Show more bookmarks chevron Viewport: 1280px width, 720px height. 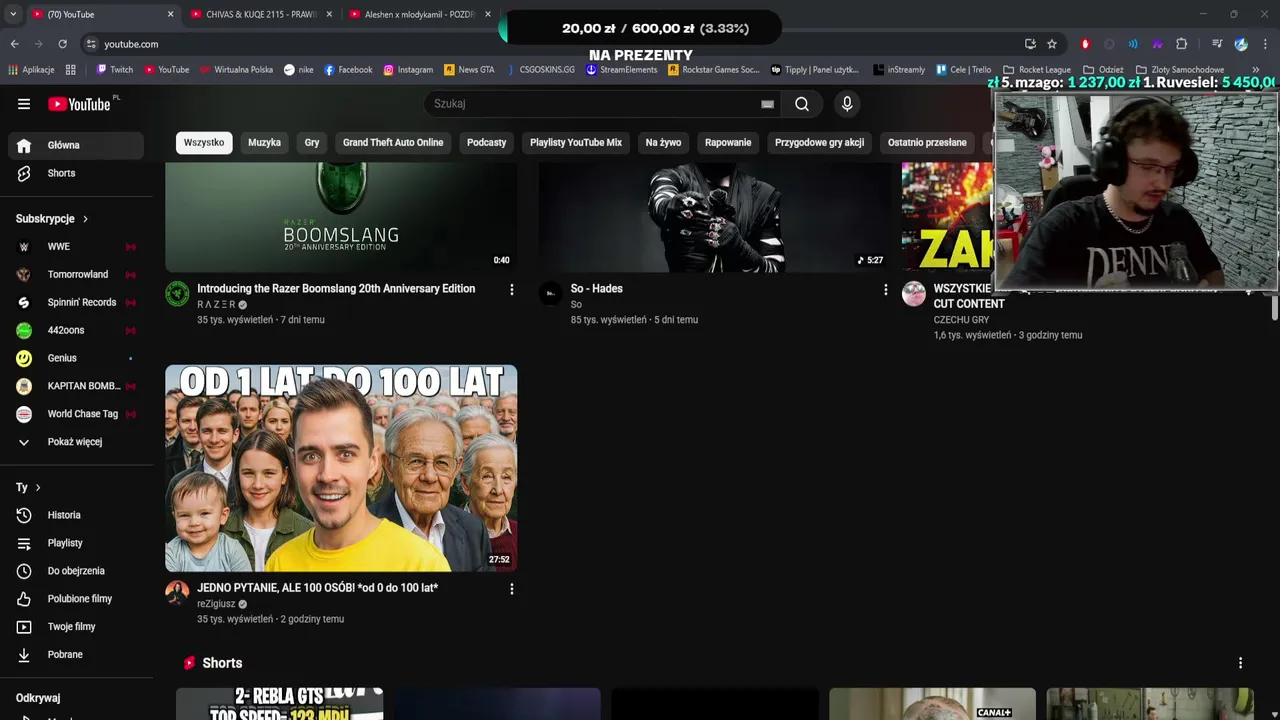coord(1256,70)
